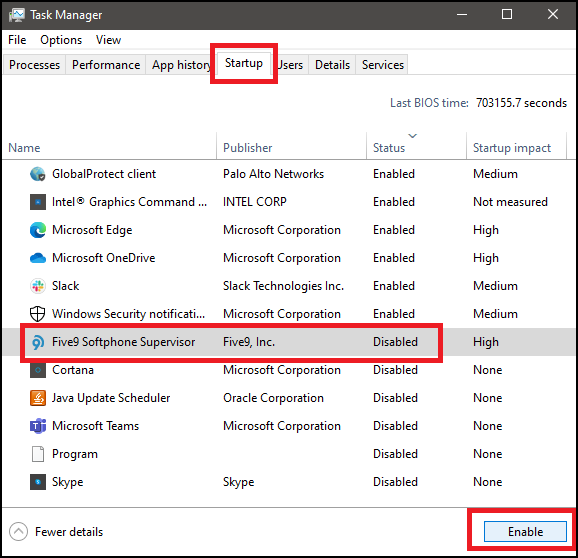The width and height of the screenshot is (578, 558).
Task: Open the View menu
Action: coord(108,40)
